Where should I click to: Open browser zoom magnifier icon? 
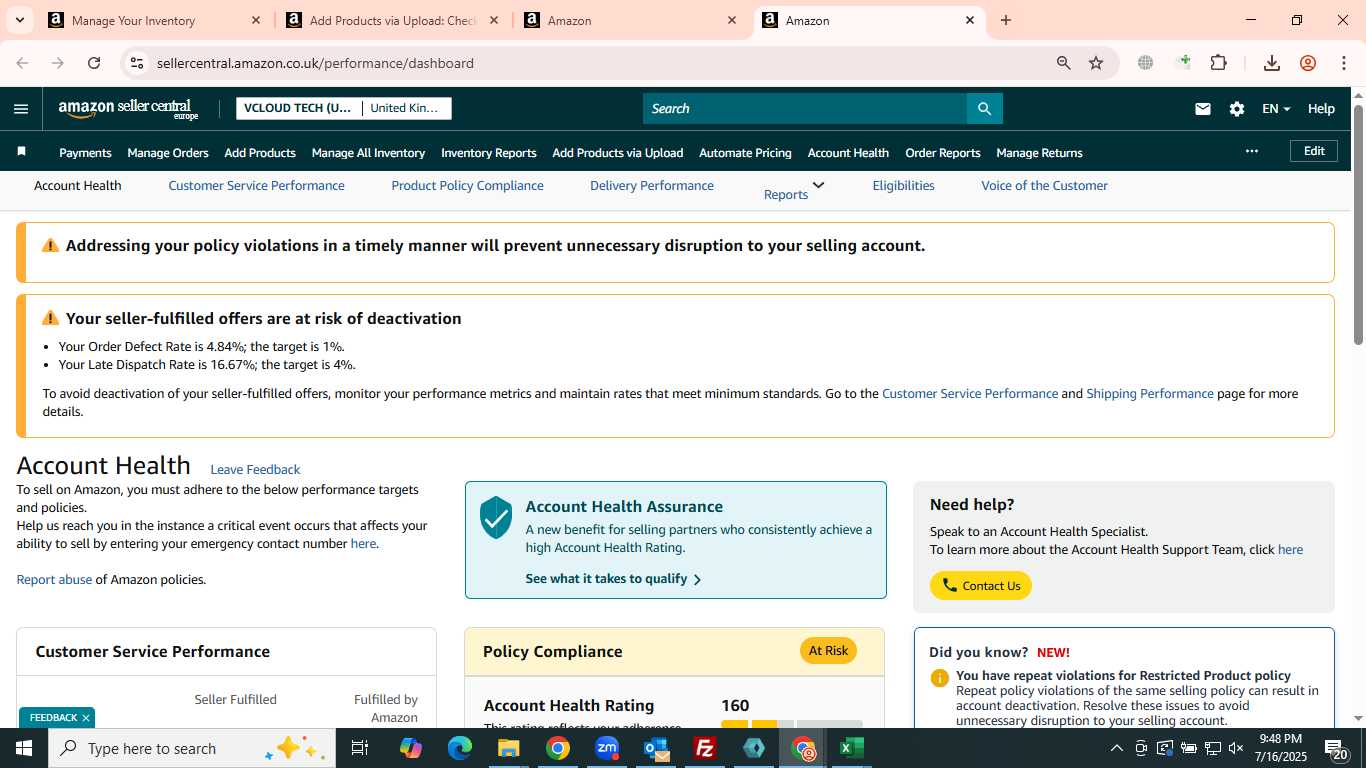tap(1064, 63)
